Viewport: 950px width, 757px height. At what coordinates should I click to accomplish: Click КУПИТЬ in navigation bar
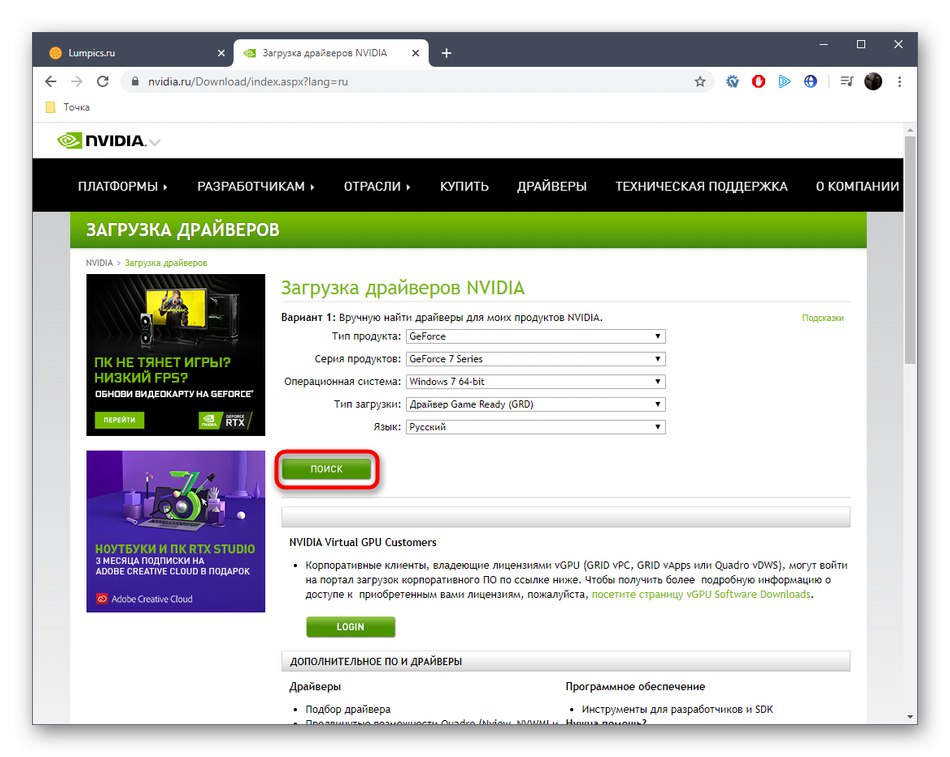coord(464,186)
